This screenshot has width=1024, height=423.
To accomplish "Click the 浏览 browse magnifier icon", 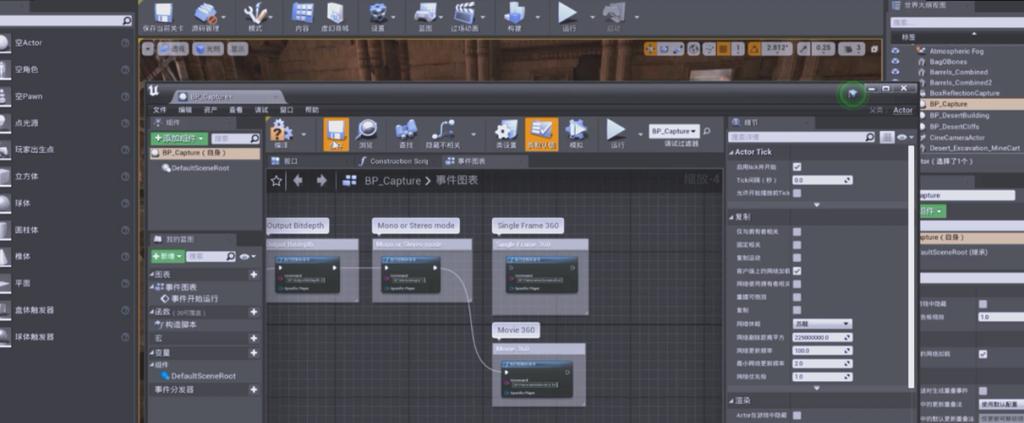I will click(x=366, y=131).
